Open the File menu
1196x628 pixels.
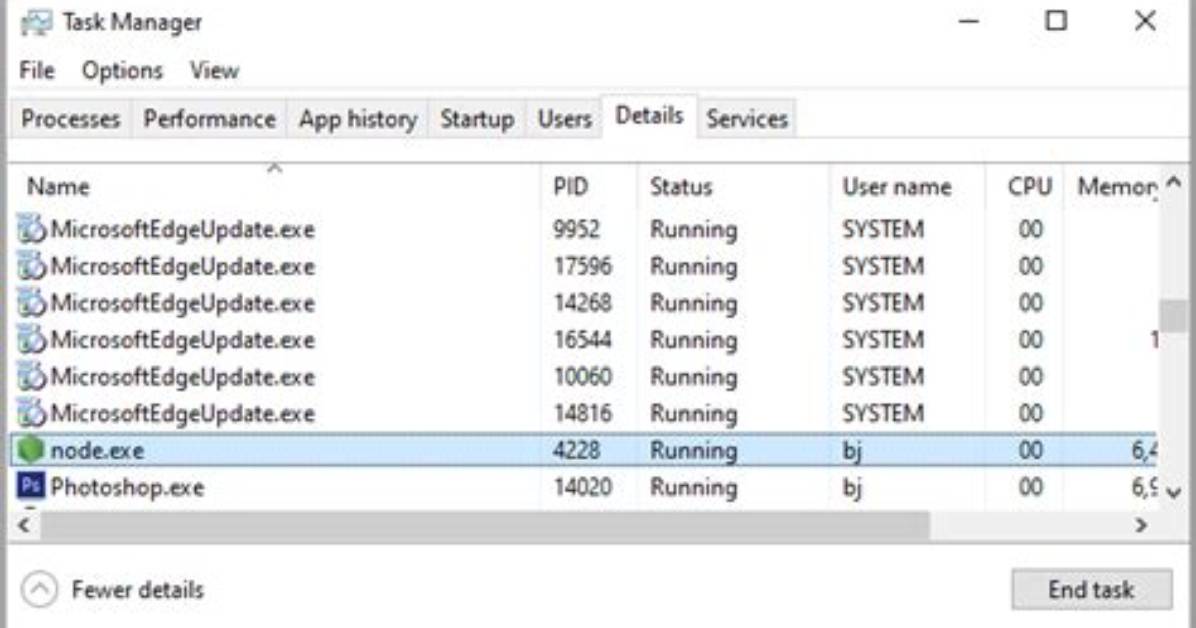pyautogui.click(x=37, y=71)
